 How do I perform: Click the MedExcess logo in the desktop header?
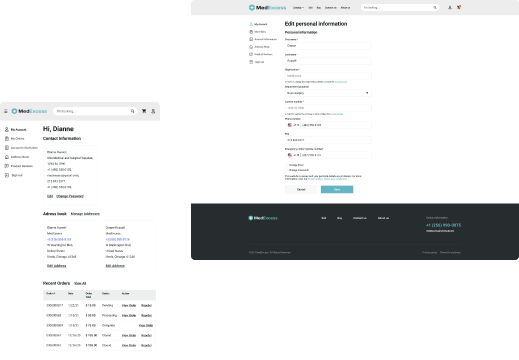(267, 7)
